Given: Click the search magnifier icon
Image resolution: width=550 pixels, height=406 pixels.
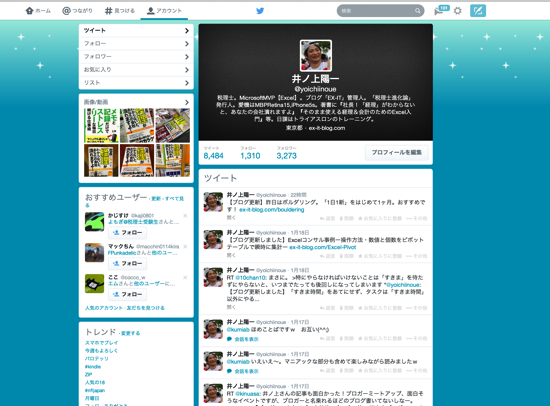Looking at the screenshot, I should pos(417,11).
